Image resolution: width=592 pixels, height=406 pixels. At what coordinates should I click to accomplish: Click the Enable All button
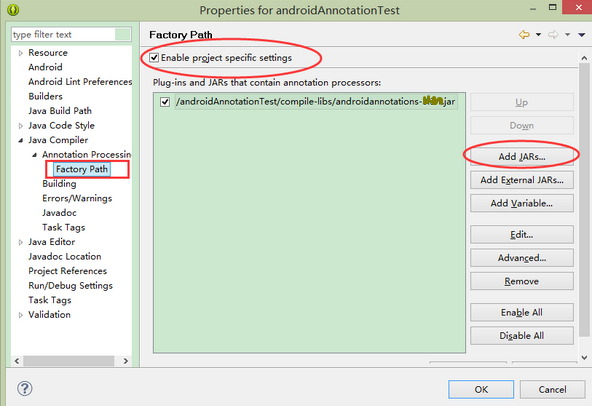point(522,313)
